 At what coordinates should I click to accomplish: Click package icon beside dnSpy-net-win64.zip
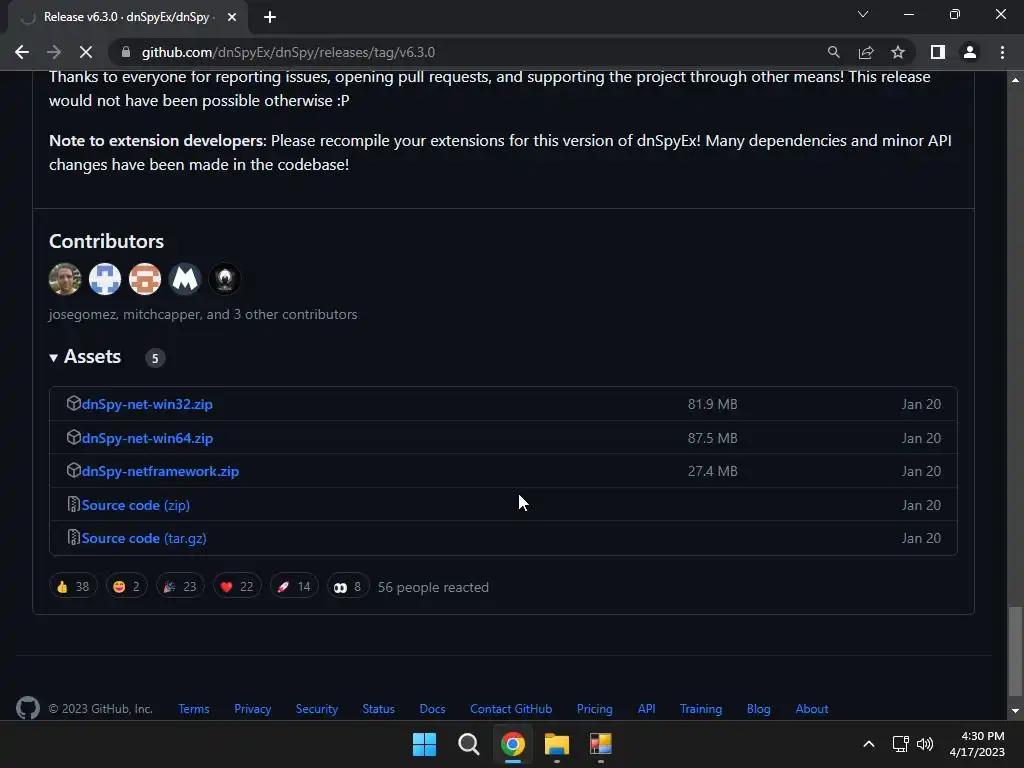coord(74,437)
